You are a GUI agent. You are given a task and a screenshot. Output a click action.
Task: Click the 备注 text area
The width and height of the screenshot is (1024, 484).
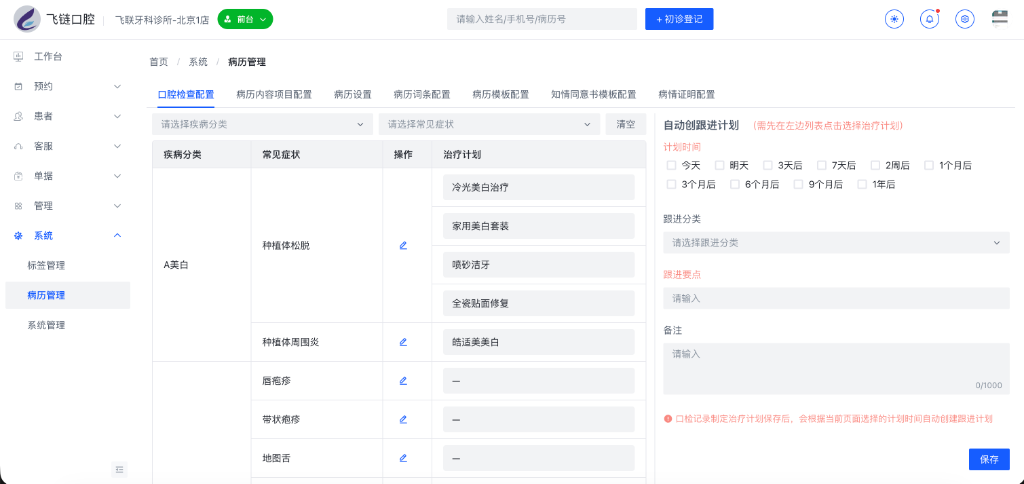pos(836,369)
